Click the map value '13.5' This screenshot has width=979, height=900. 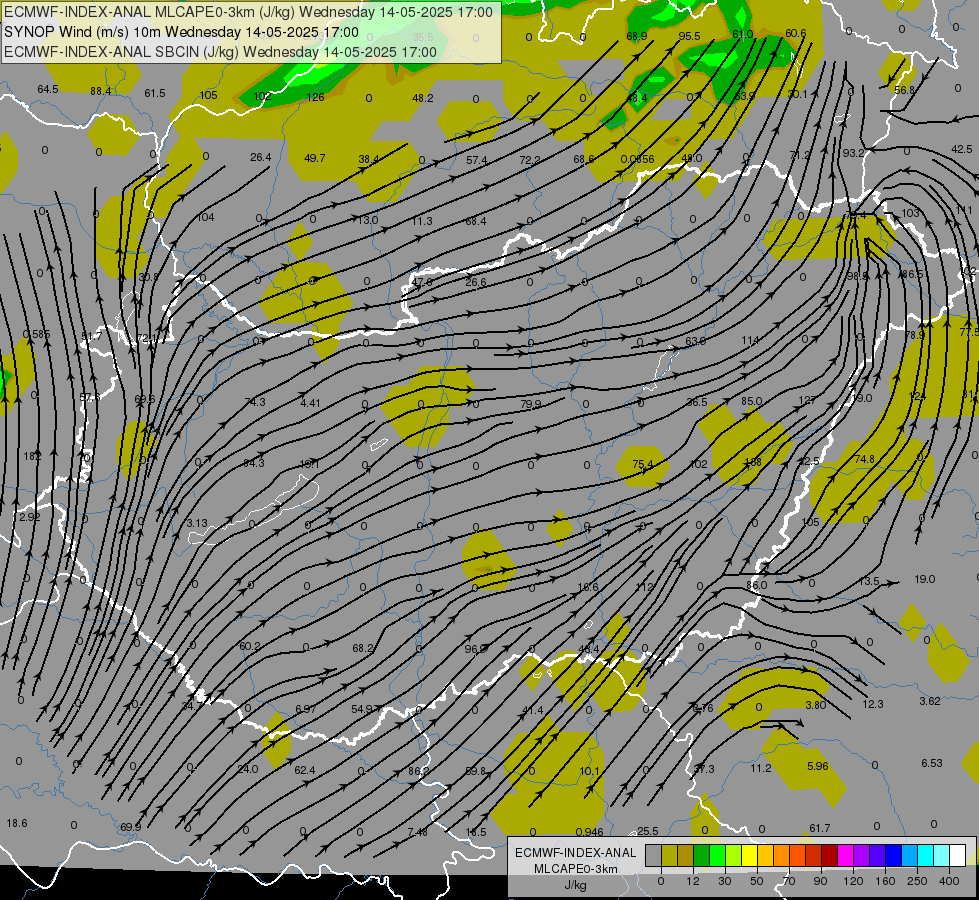tap(868, 581)
